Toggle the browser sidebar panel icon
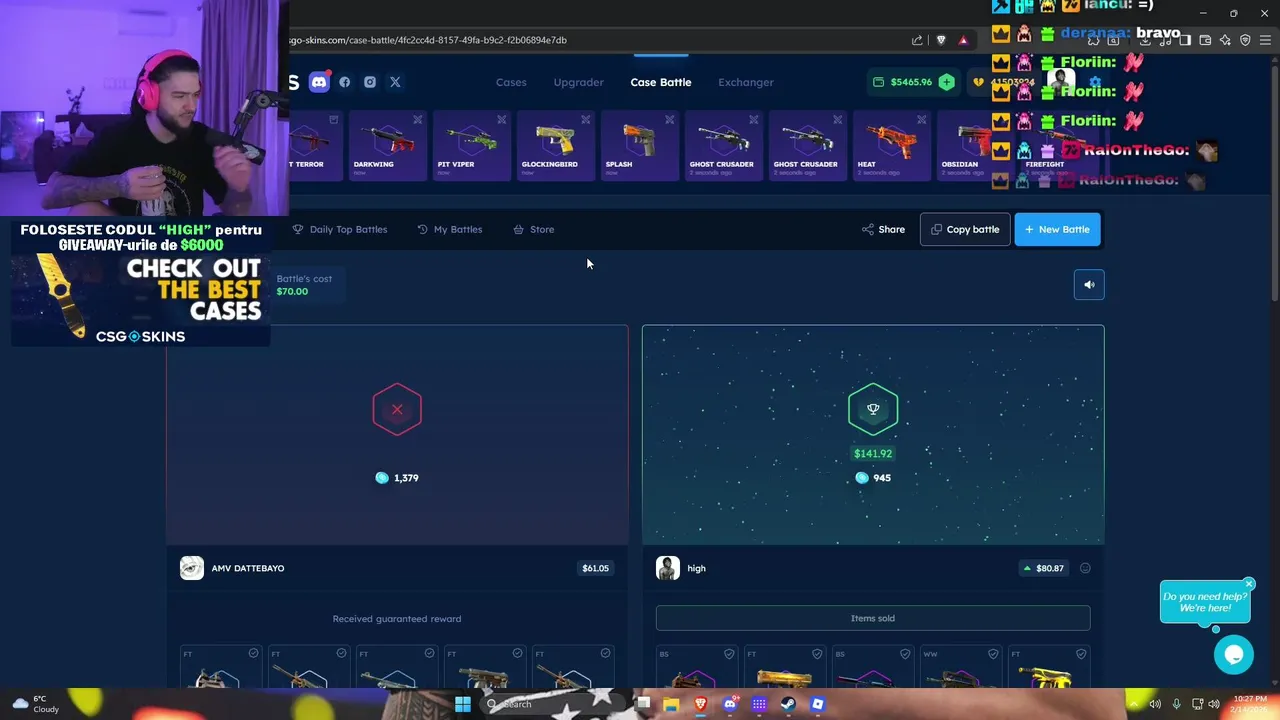1280x720 pixels. [x=1185, y=40]
